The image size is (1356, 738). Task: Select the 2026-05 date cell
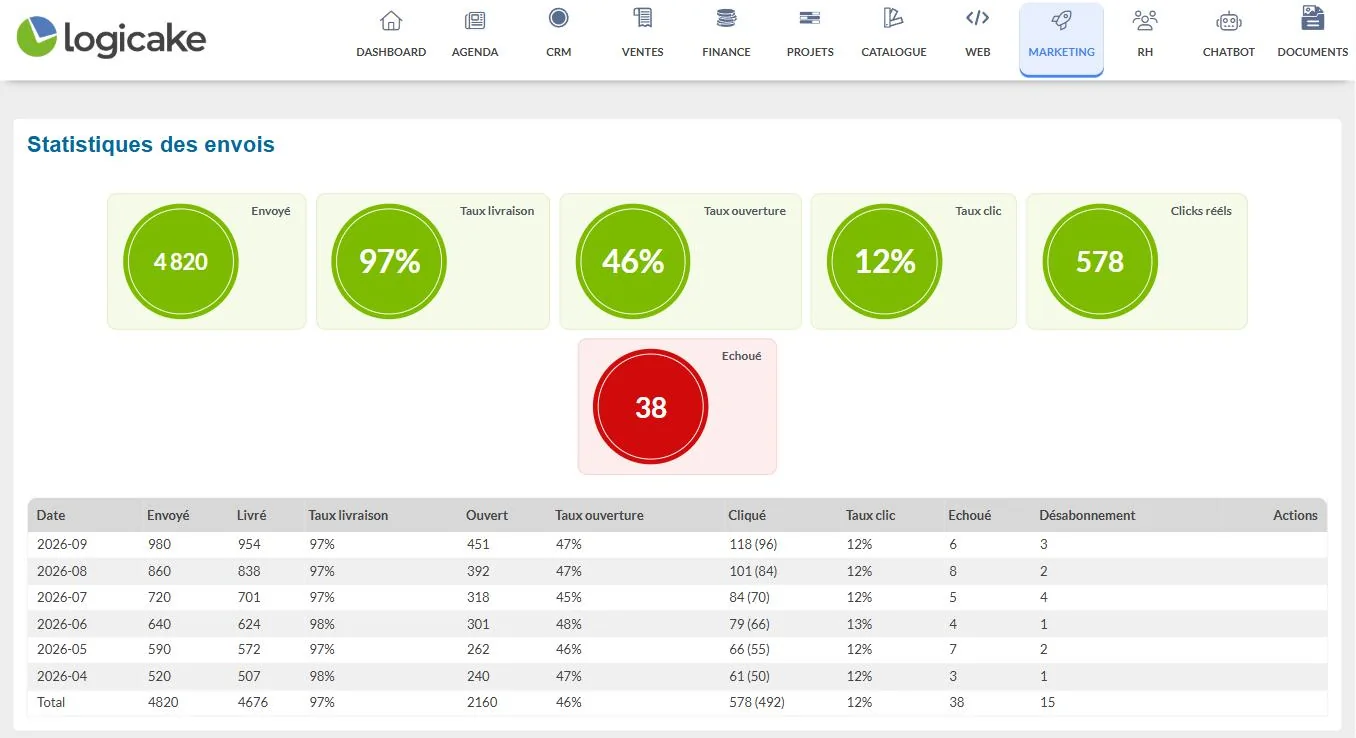[62, 650]
